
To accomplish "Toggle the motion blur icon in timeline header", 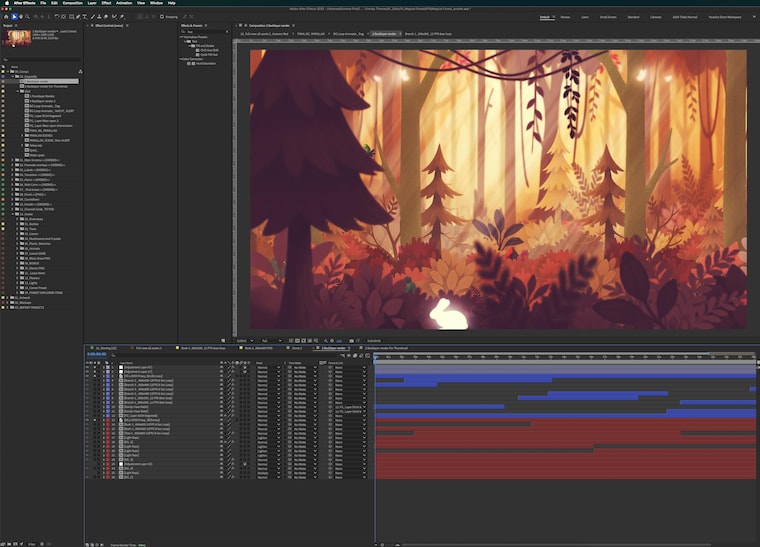I will click(361, 355).
